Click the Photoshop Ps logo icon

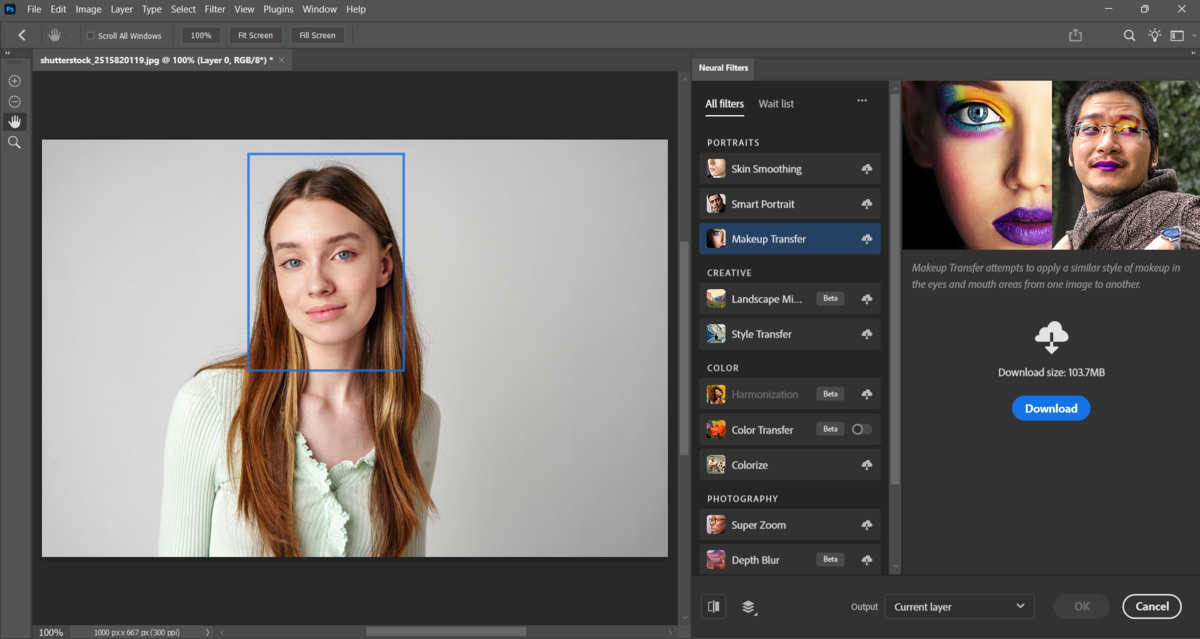click(x=9, y=9)
